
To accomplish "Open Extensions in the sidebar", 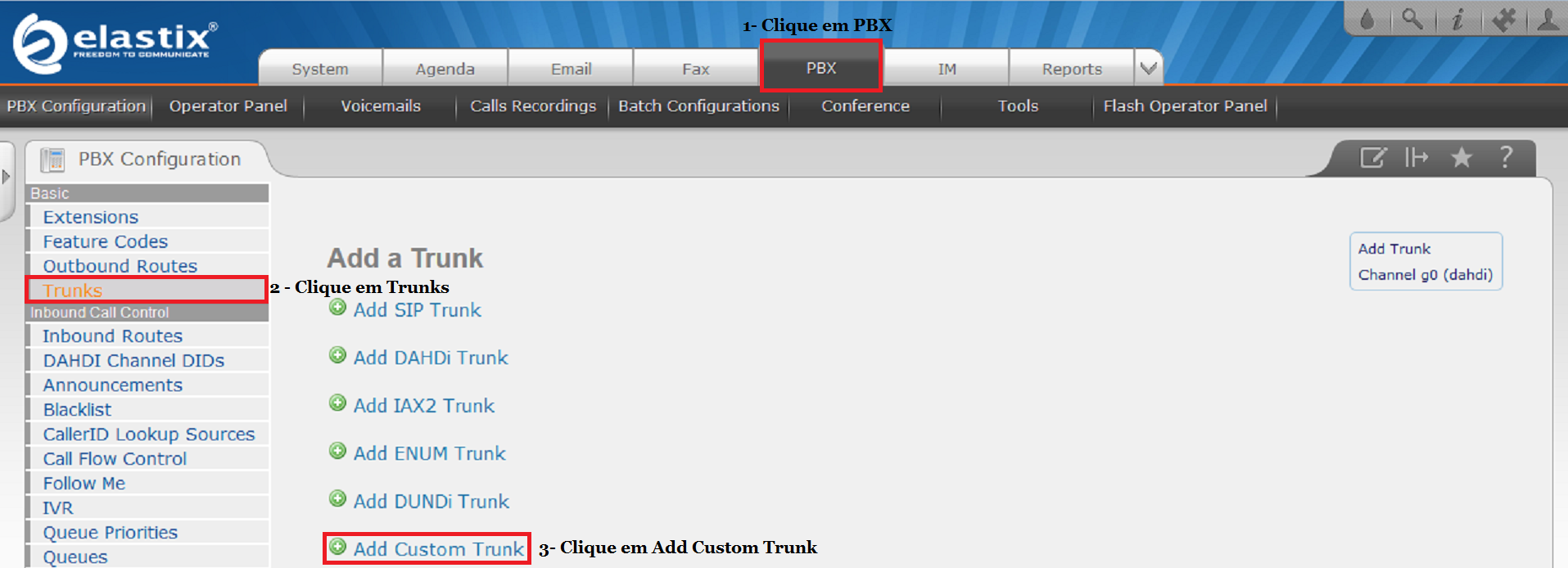I will pos(91,217).
